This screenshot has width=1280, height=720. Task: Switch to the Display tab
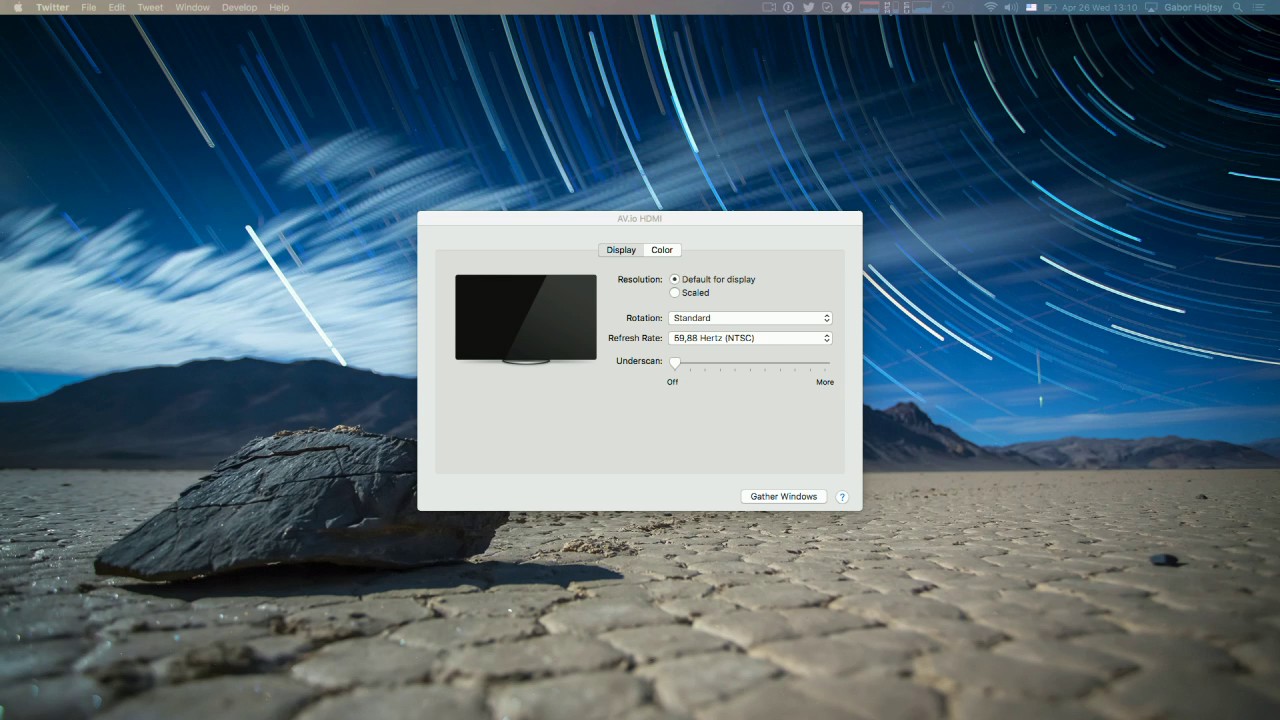click(621, 250)
